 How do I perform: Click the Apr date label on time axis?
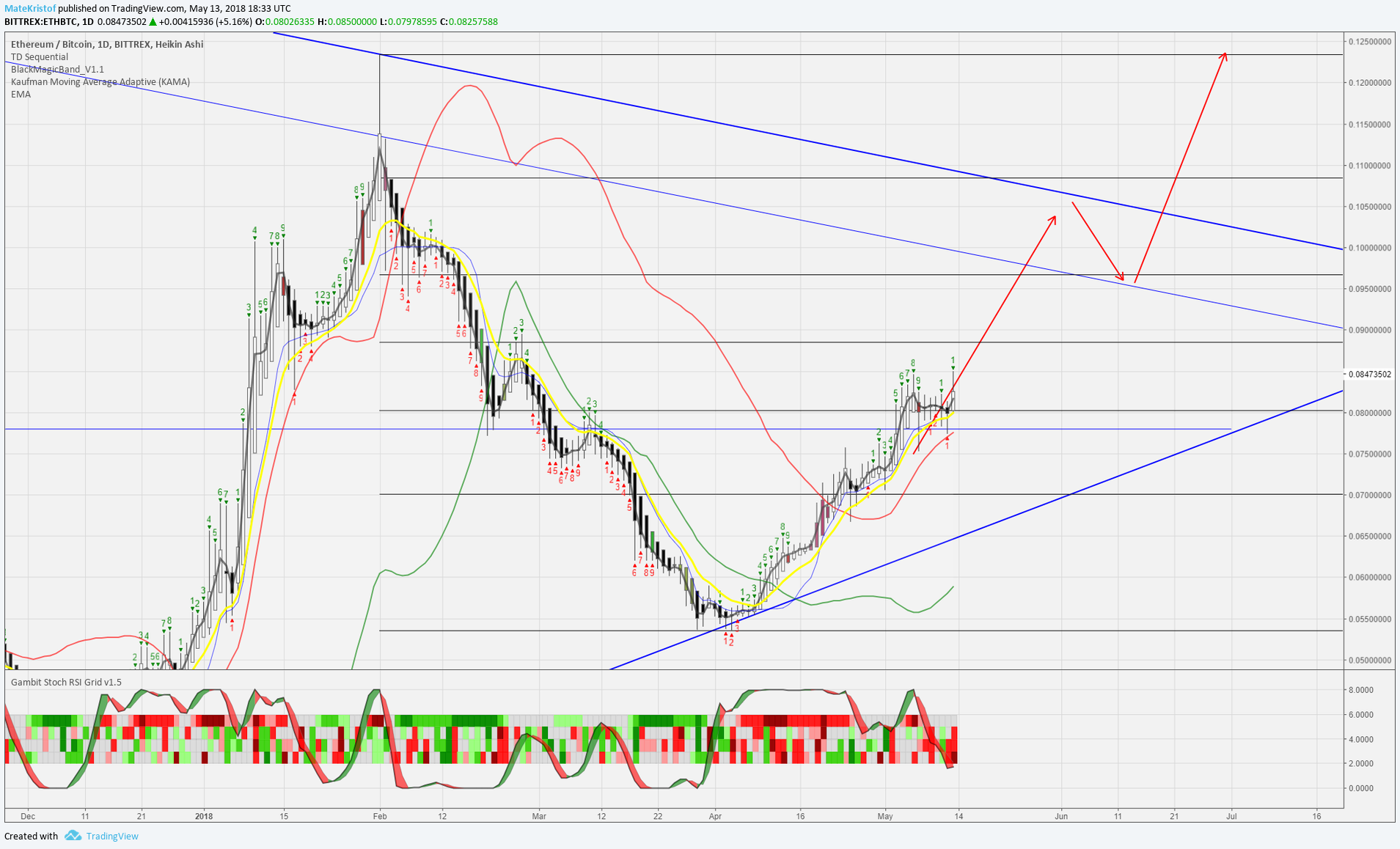(715, 815)
